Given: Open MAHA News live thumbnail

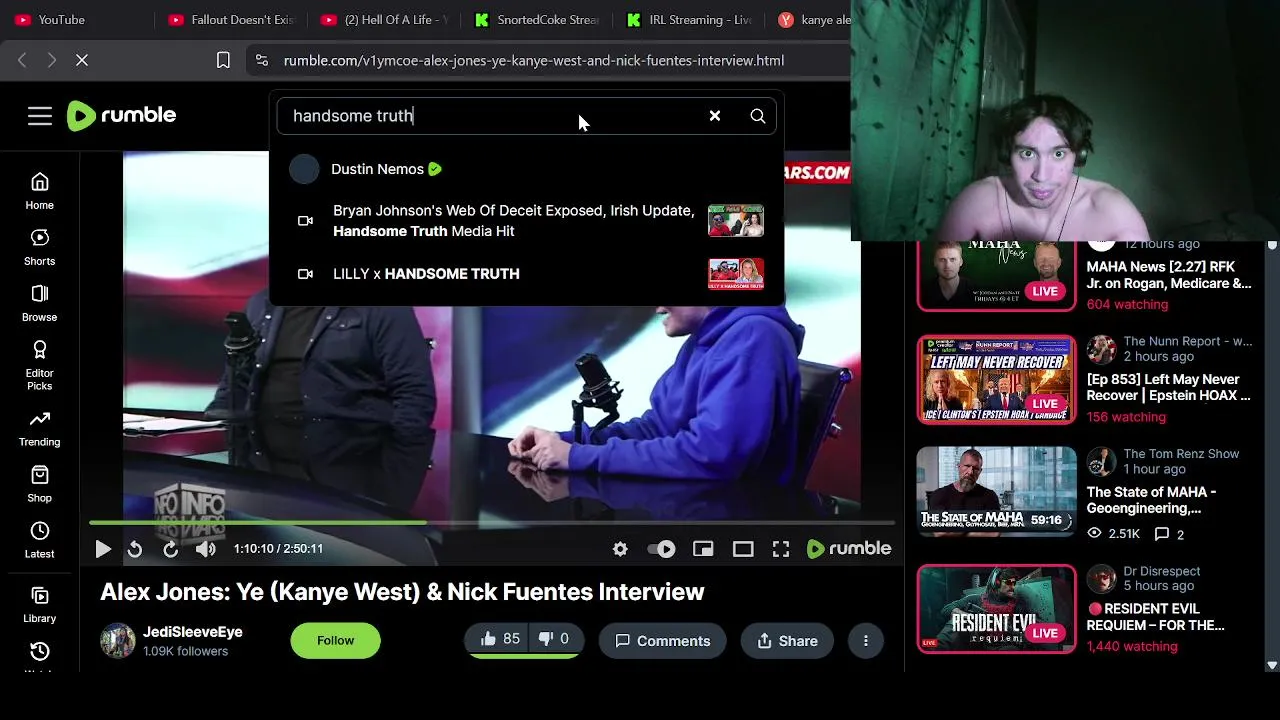Looking at the screenshot, I should [996, 274].
